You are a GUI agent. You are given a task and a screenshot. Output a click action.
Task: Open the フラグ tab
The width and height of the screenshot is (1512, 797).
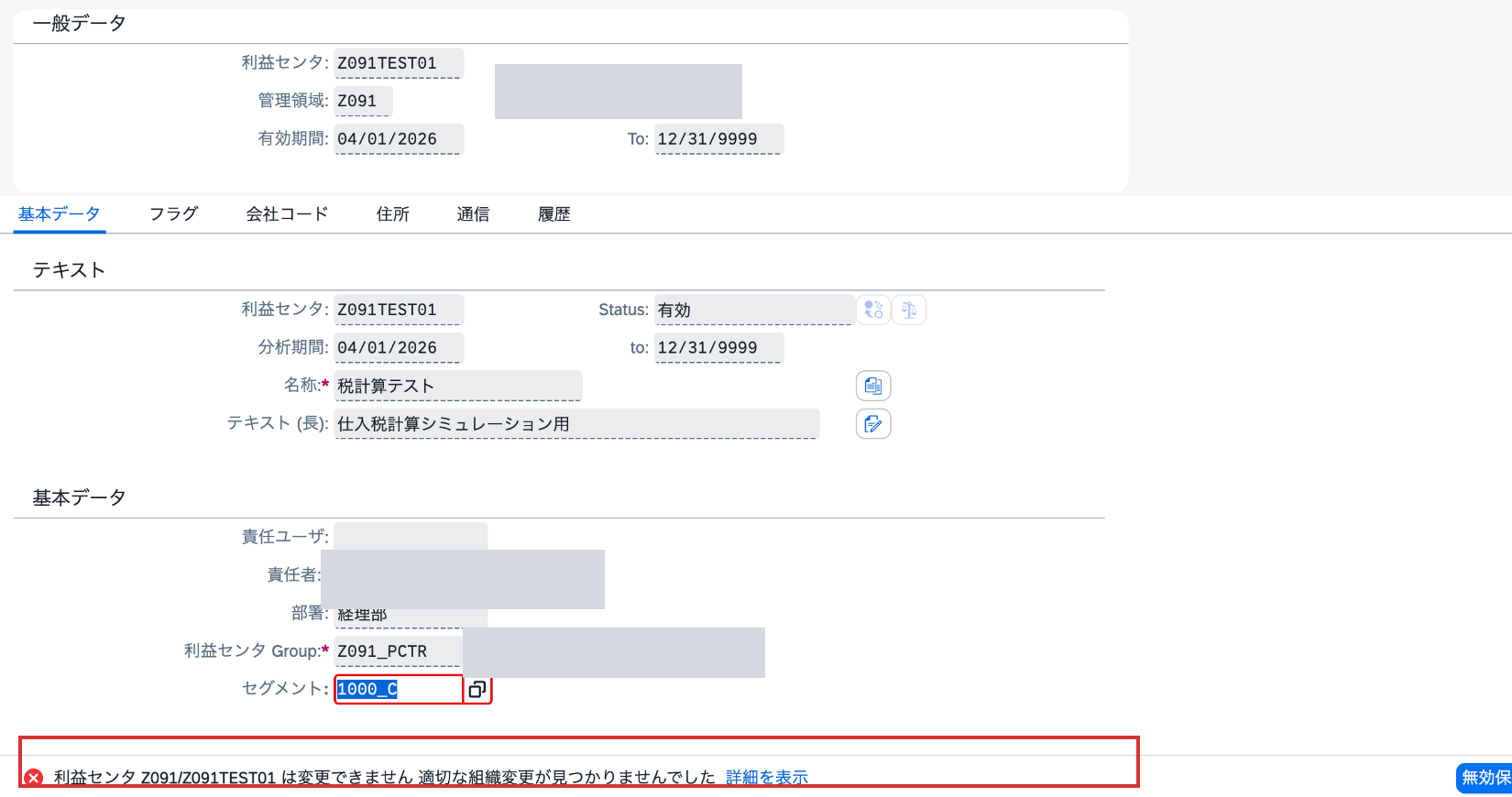point(174,214)
